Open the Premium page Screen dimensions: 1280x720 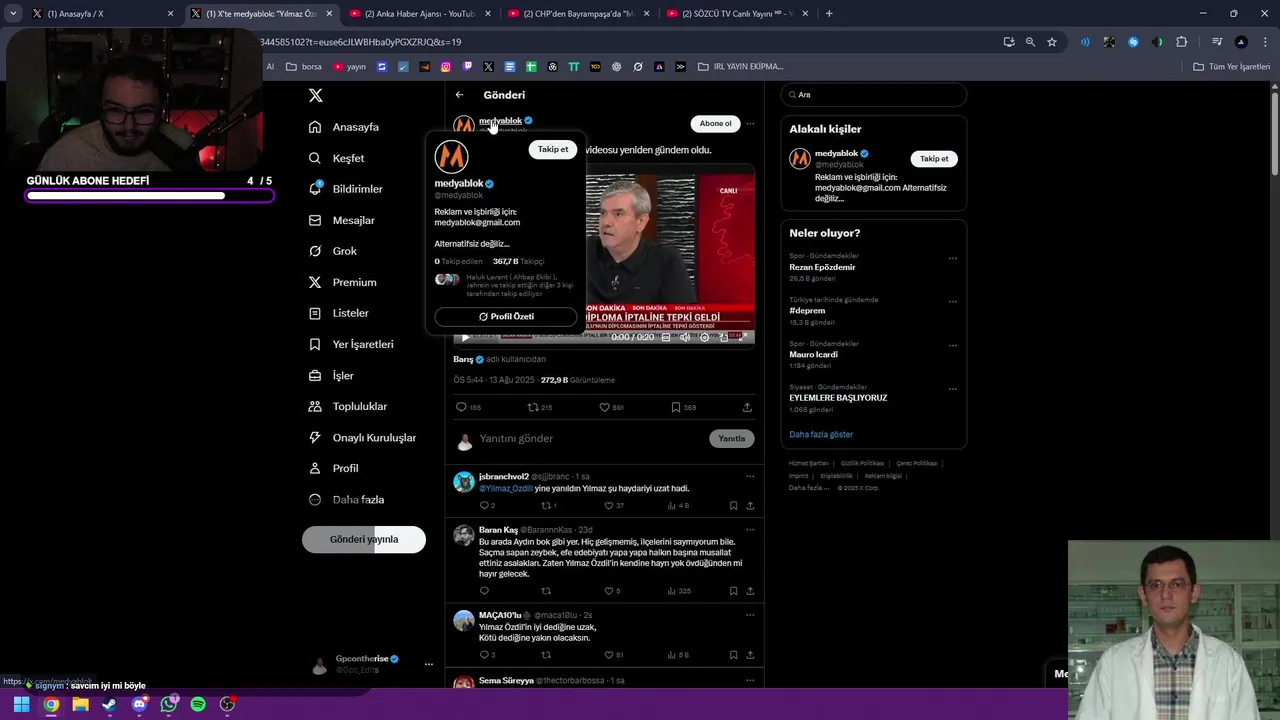tap(342, 282)
